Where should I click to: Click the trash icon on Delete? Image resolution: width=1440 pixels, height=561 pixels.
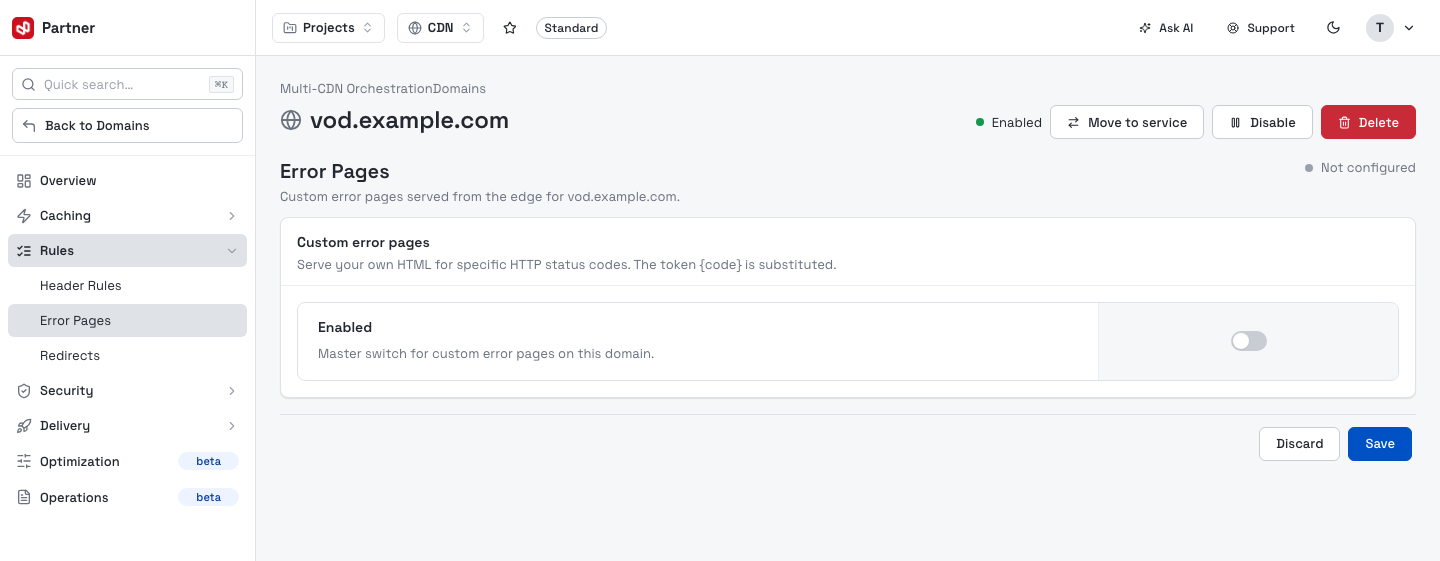pos(1345,123)
